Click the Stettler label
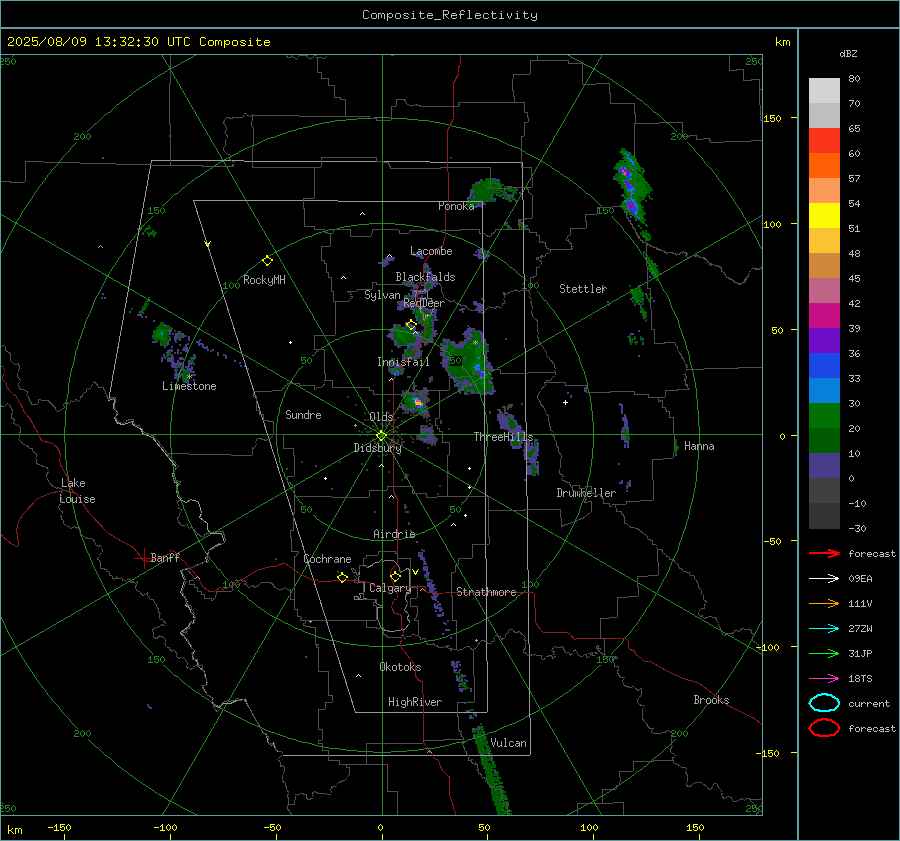This screenshot has height=841, width=900. [x=583, y=289]
